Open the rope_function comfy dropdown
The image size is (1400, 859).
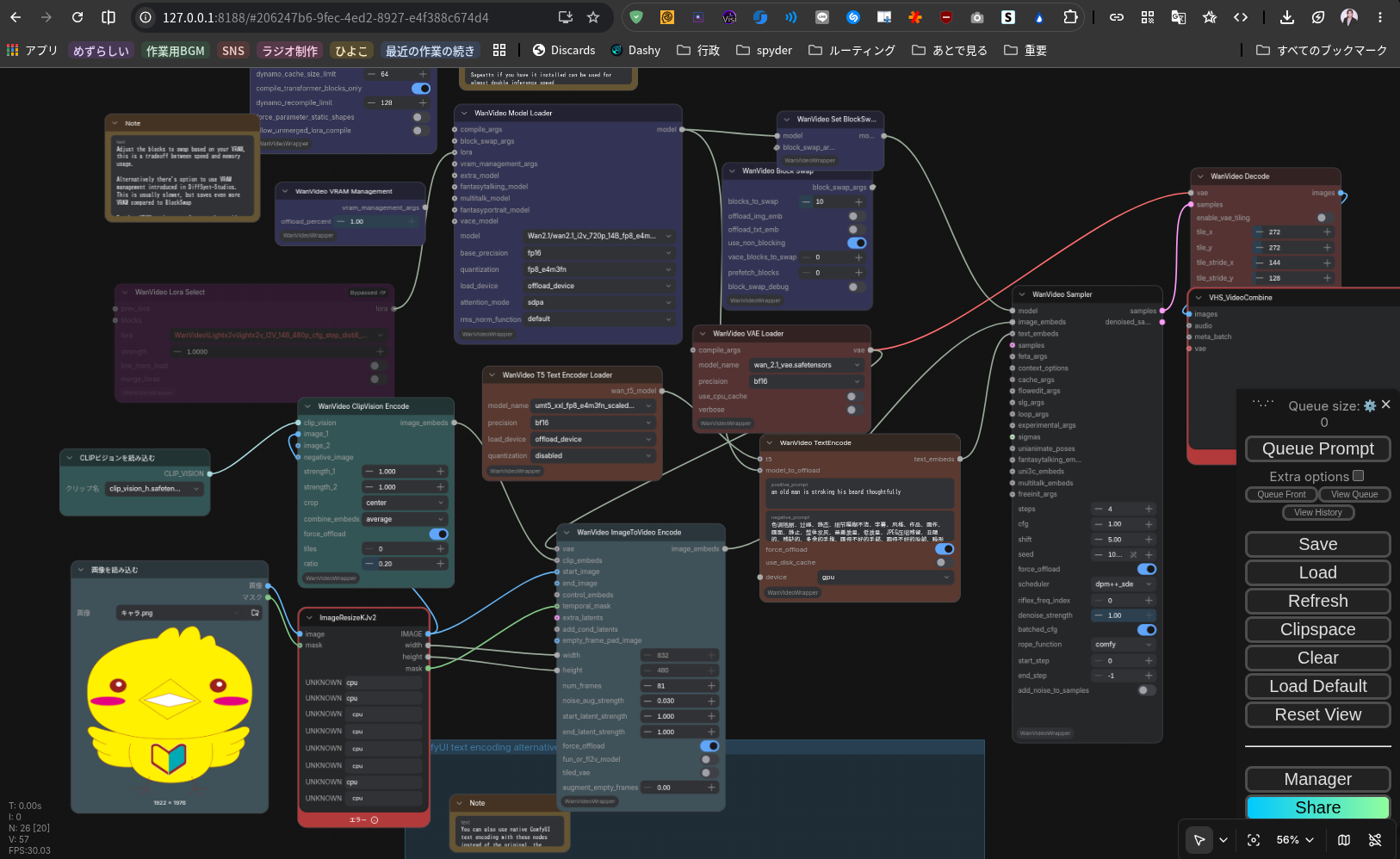point(1123,645)
